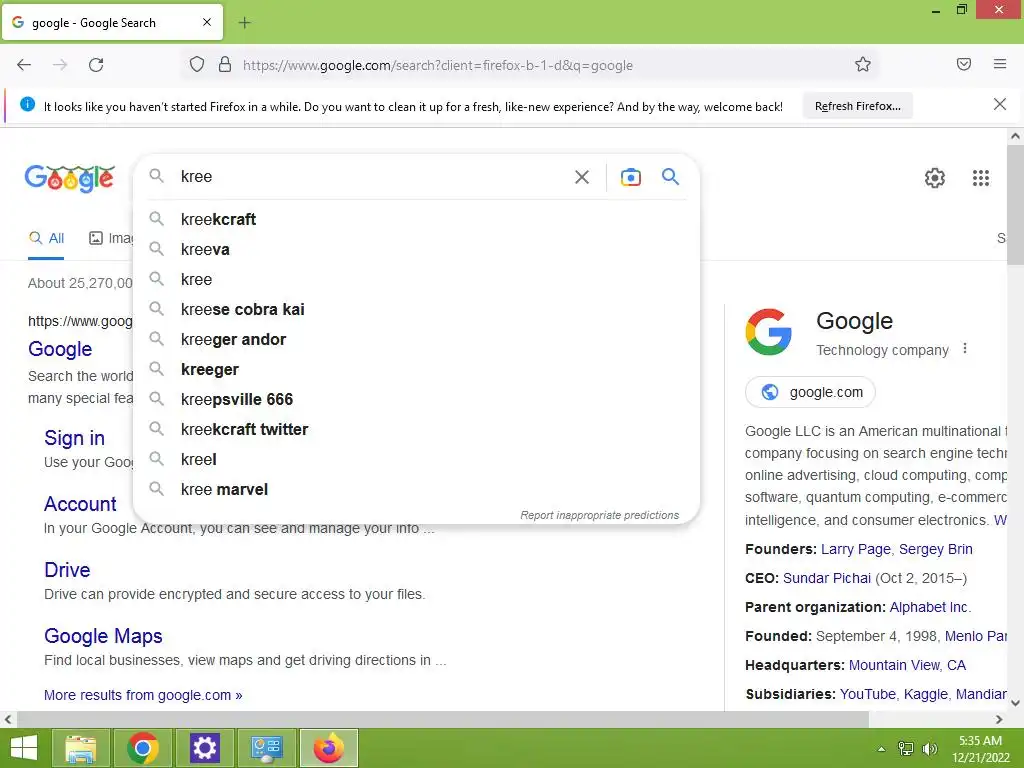Viewport: 1024px width, 768px height.
Task: Search by image with camera icon
Action: [630, 177]
